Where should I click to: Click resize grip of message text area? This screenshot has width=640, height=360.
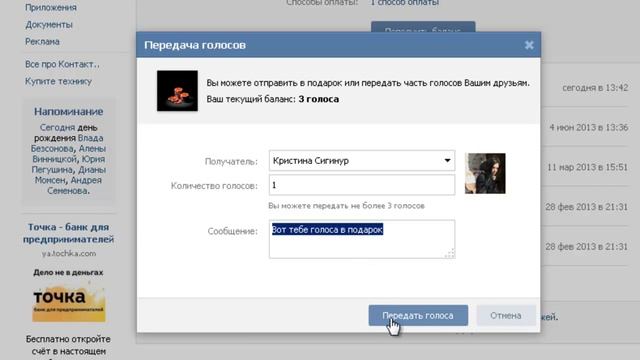pyautogui.click(x=450, y=253)
